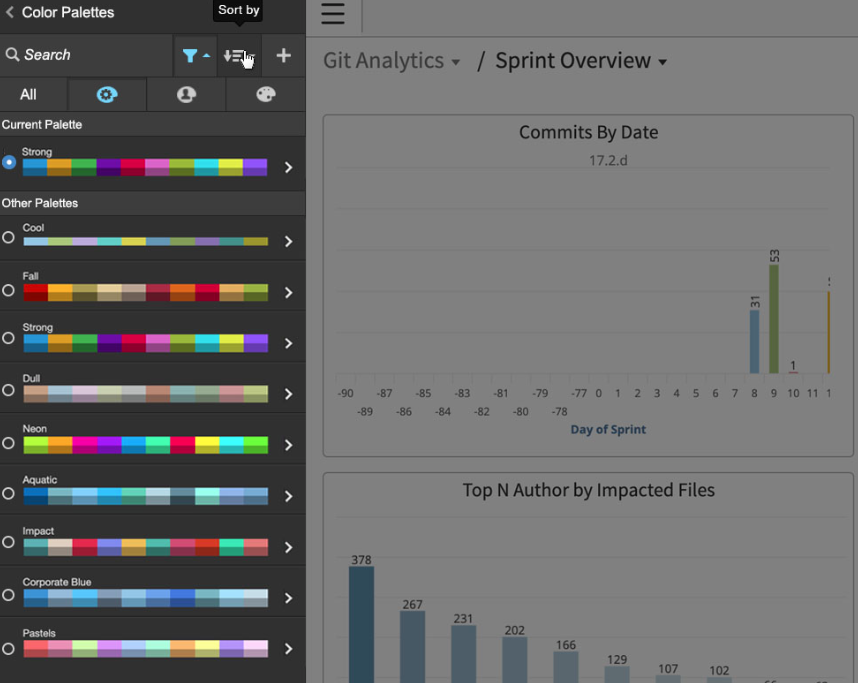Click the Impact palette color strip
Screen dimensions: 858x683
click(x=146, y=547)
